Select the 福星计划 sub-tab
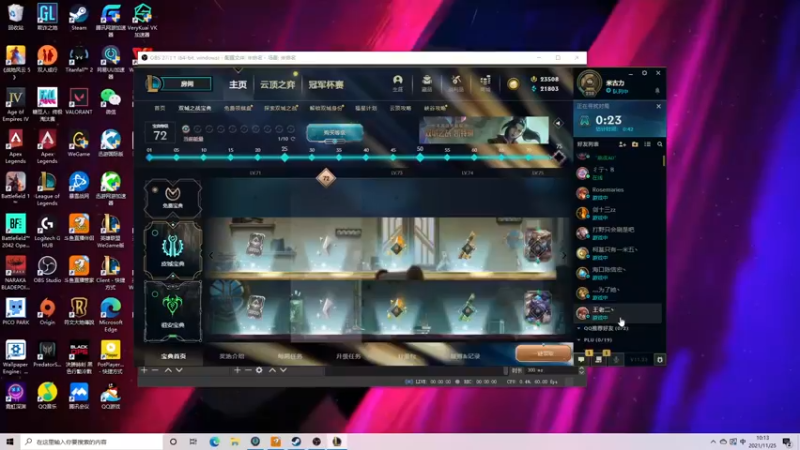The height and width of the screenshot is (450, 800). pyautogui.click(x=365, y=108)
